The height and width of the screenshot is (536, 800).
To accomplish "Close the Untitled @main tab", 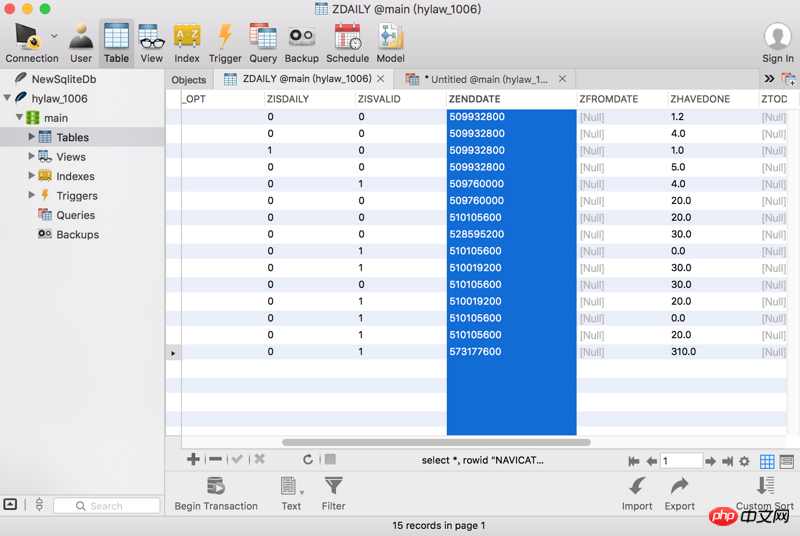I will tap(562, 79).
